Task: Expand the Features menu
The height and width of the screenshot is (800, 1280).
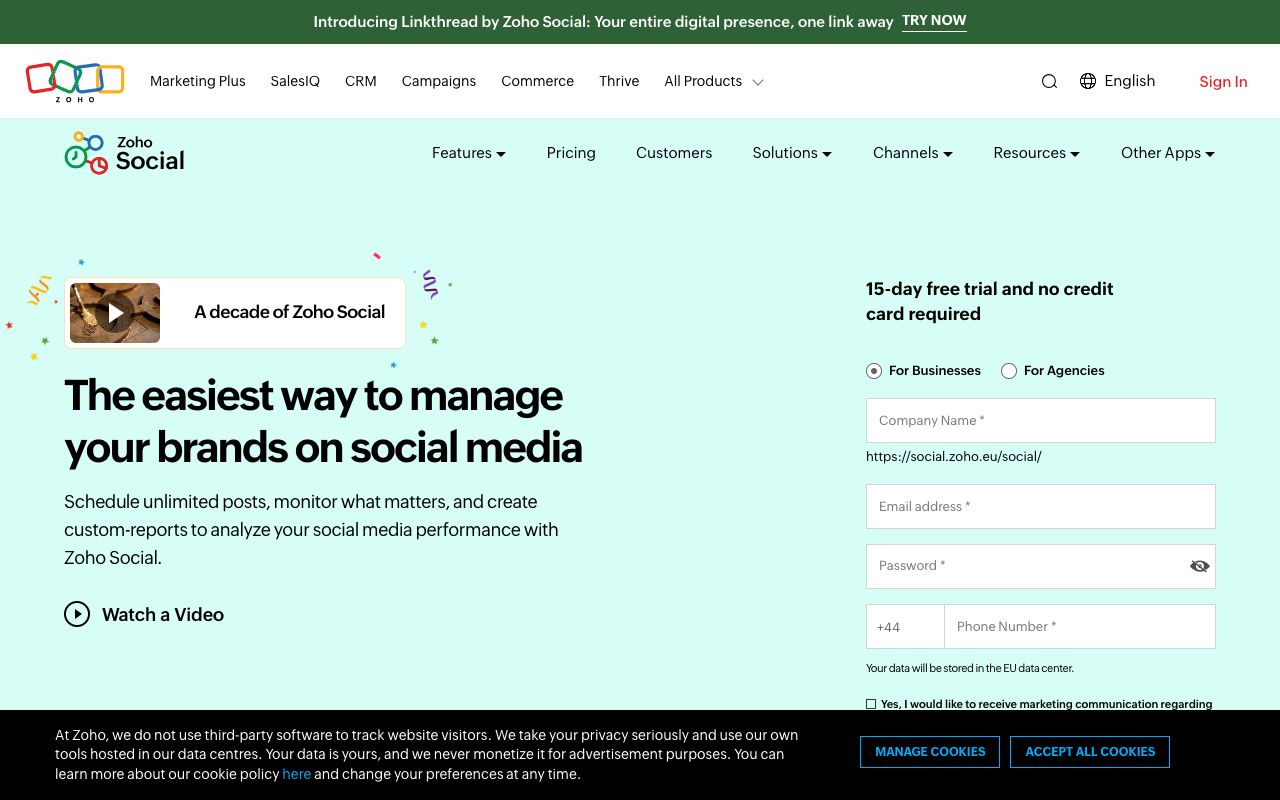Action: (x=468, y=153)
